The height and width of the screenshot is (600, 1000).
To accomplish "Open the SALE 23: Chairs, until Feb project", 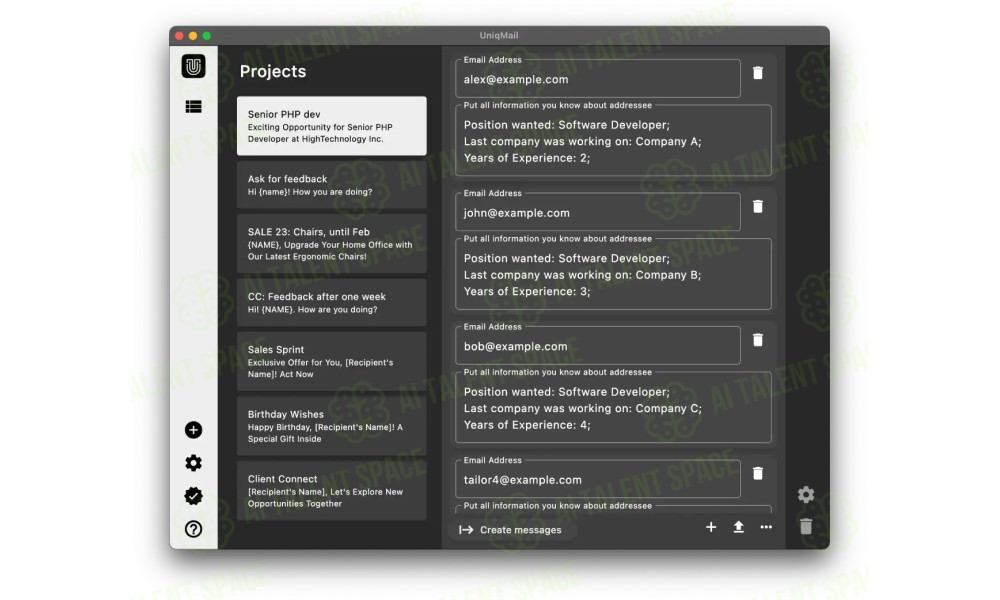I will click(x=332, y=244).
